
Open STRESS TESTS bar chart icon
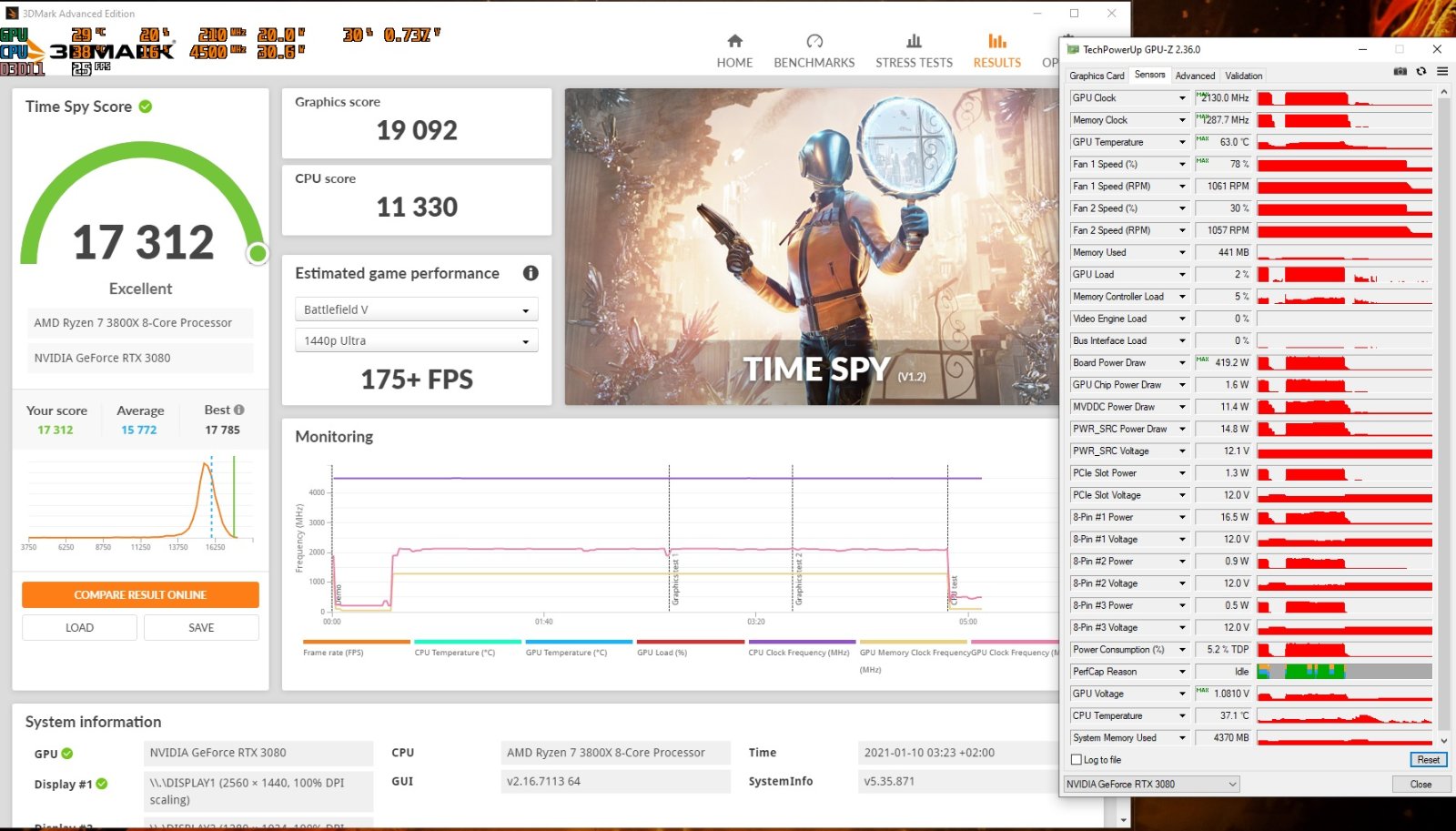tap(914, 41)
